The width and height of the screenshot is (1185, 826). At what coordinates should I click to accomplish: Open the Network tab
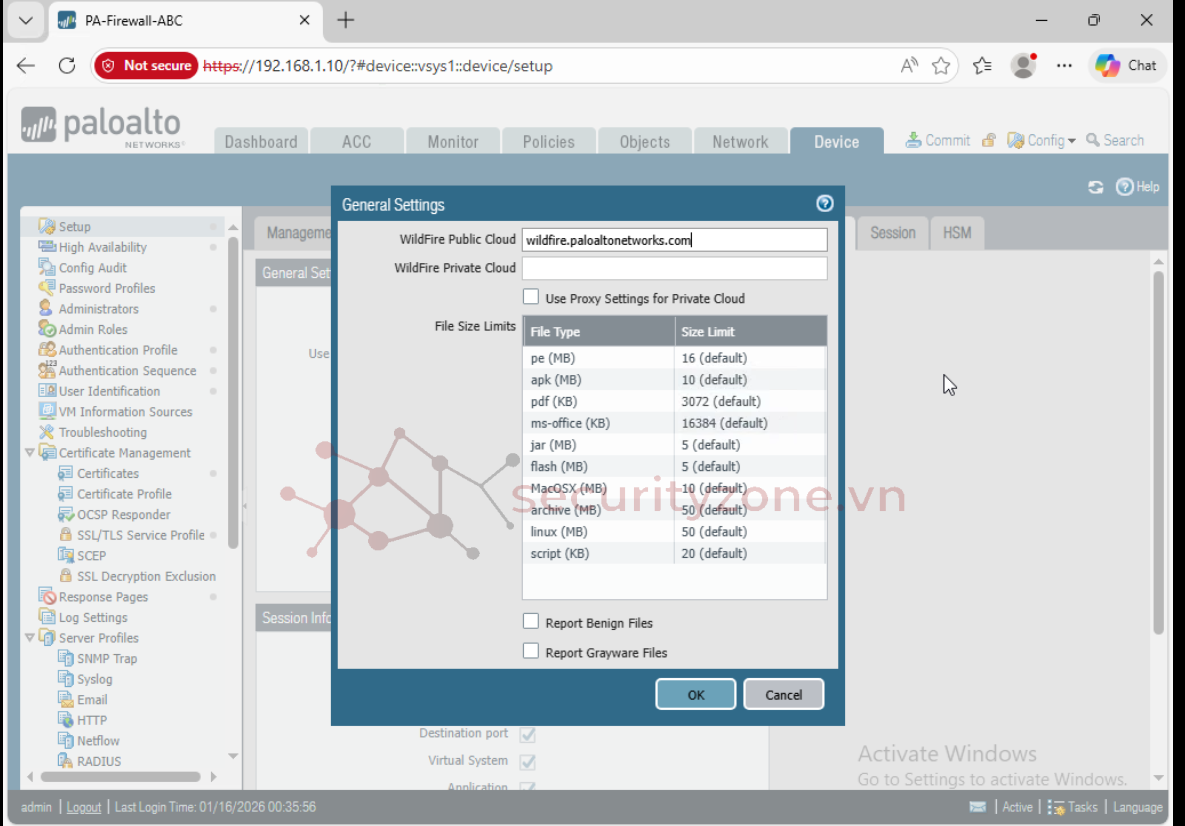tap(740, 142)
